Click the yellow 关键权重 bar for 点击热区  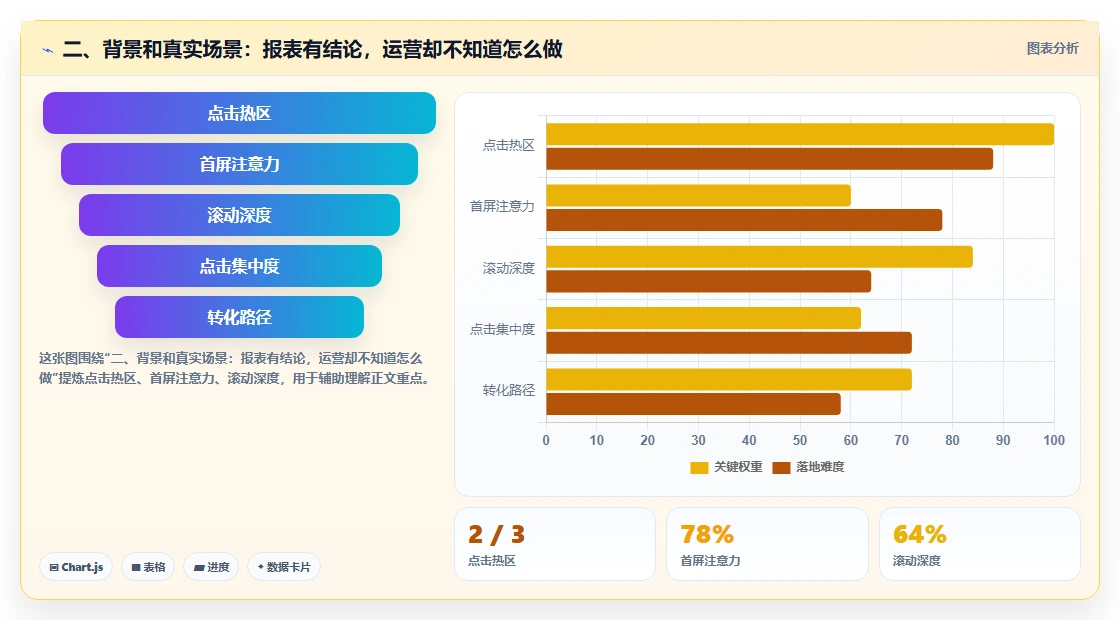point(800,134)
